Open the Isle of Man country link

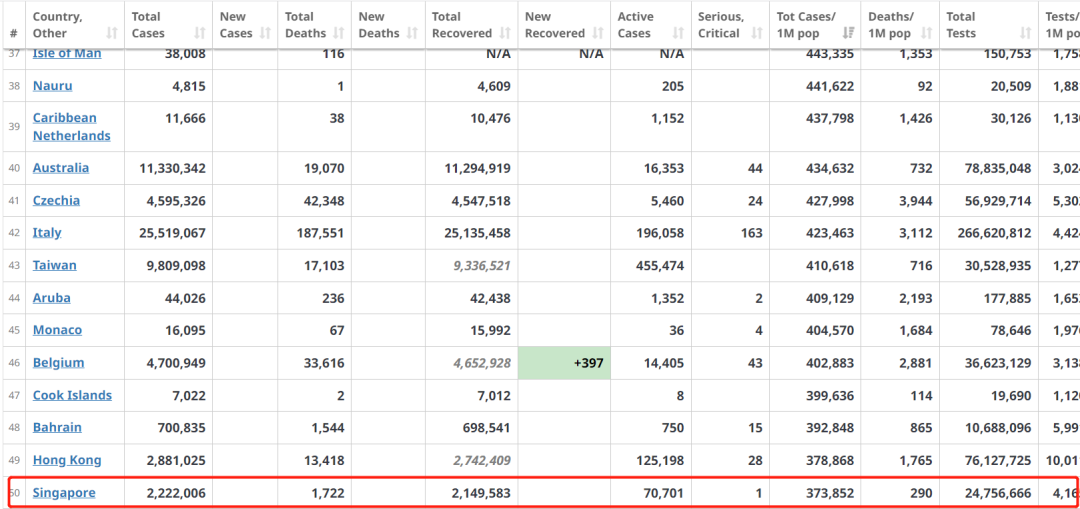pos(67,54)
